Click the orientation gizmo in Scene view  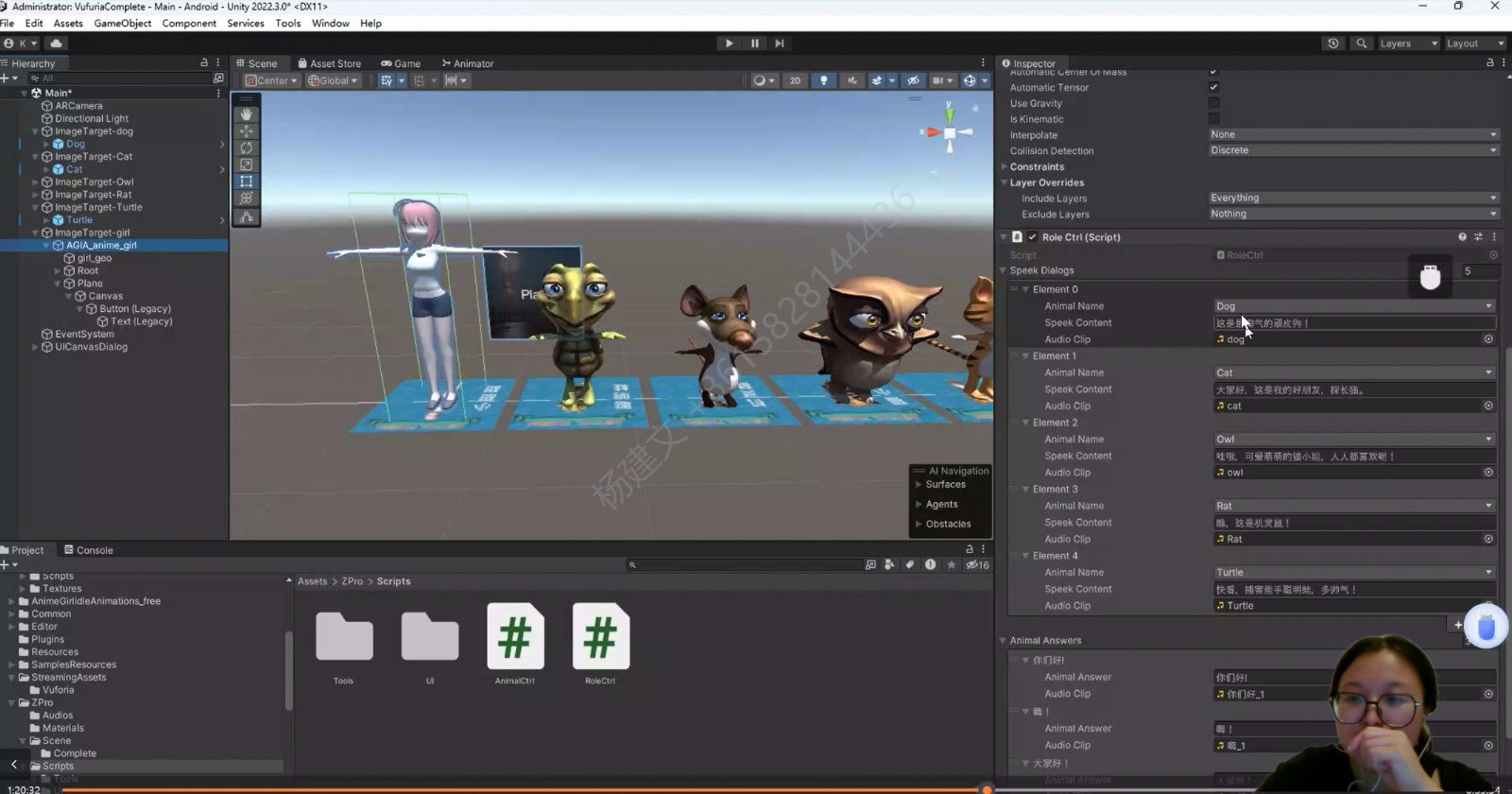(950, 133)
